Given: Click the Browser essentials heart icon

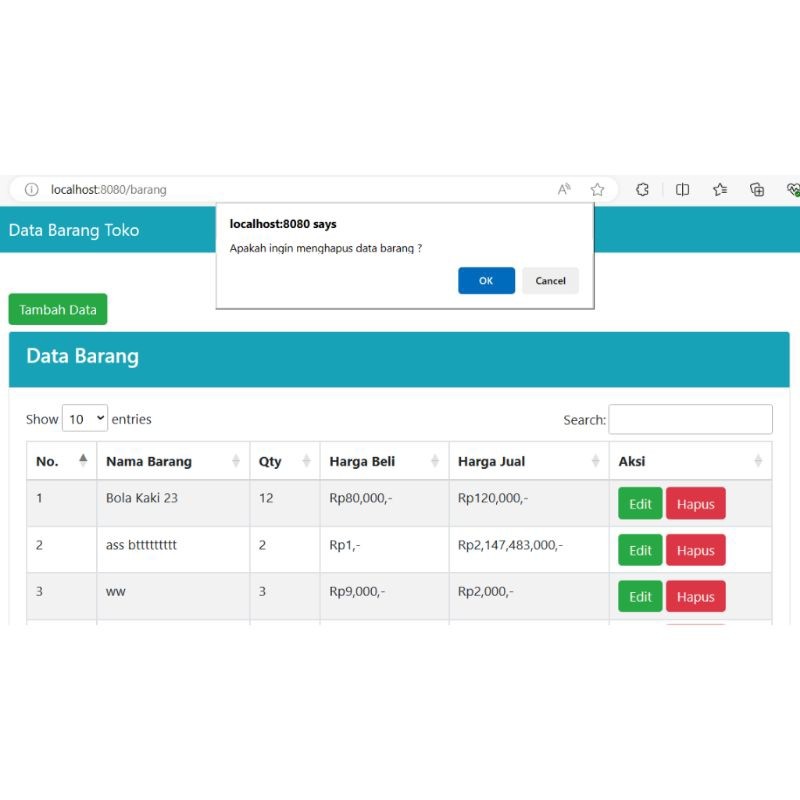Looking at the screenshot, I should (x=793, y=189).
